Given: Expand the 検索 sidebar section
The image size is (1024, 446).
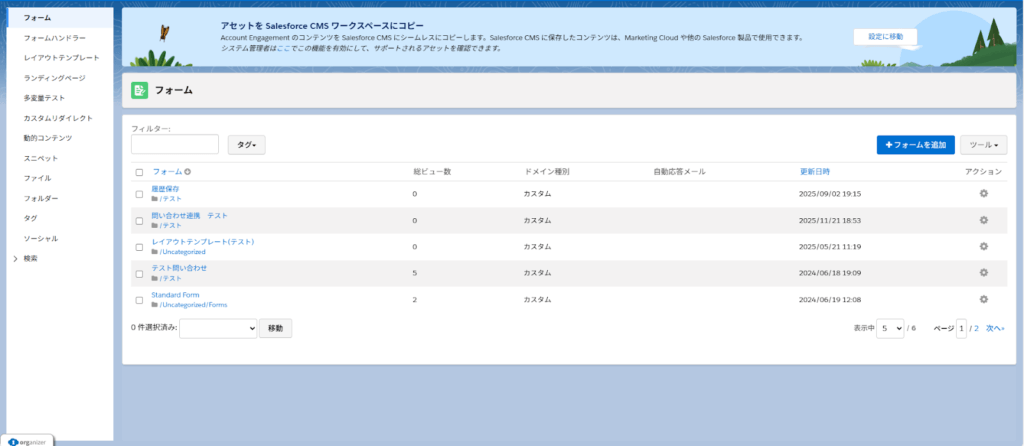Looking at the screenshot, I should point(16,259).
